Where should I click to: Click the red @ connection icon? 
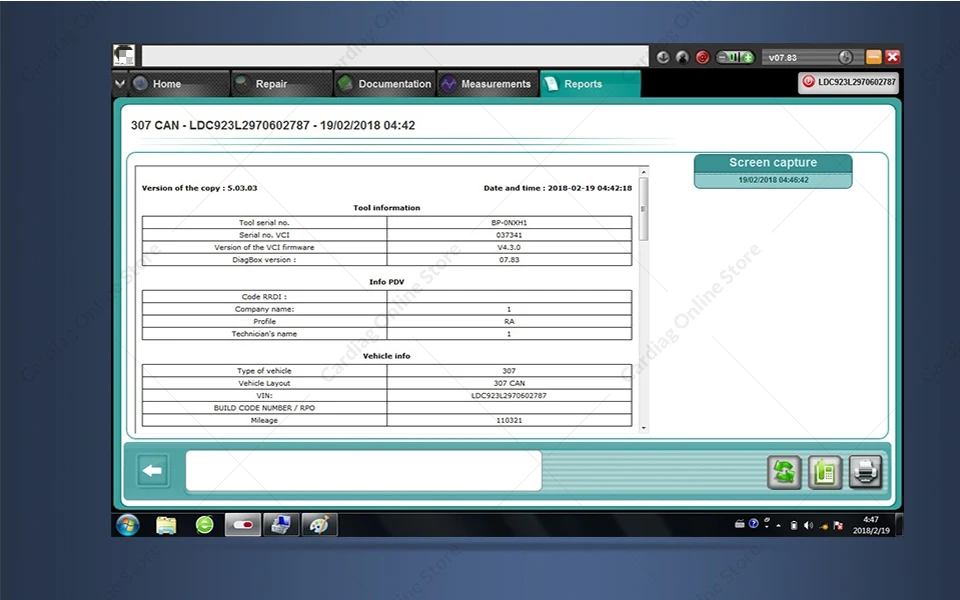(702, 57)
